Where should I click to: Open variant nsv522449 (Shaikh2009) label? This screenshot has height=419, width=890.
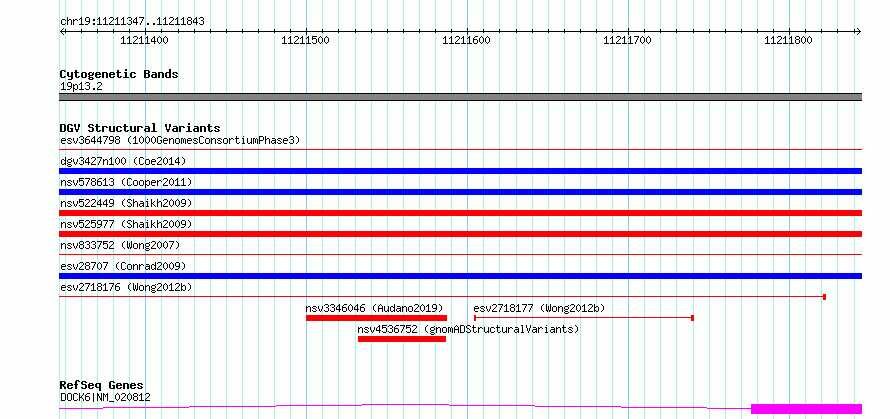126,203
